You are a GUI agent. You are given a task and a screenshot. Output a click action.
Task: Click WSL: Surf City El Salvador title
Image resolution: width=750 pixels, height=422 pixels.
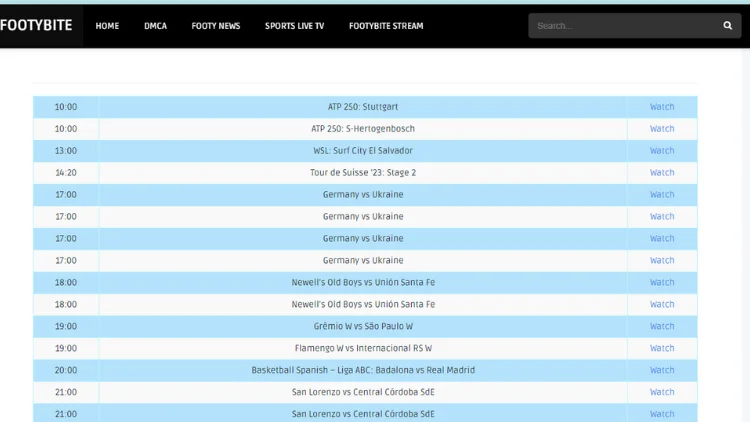click(x=363, y=151)
